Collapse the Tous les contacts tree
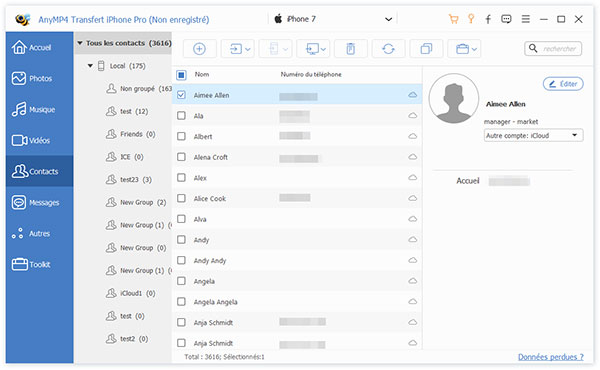 [x=80, y=43]
